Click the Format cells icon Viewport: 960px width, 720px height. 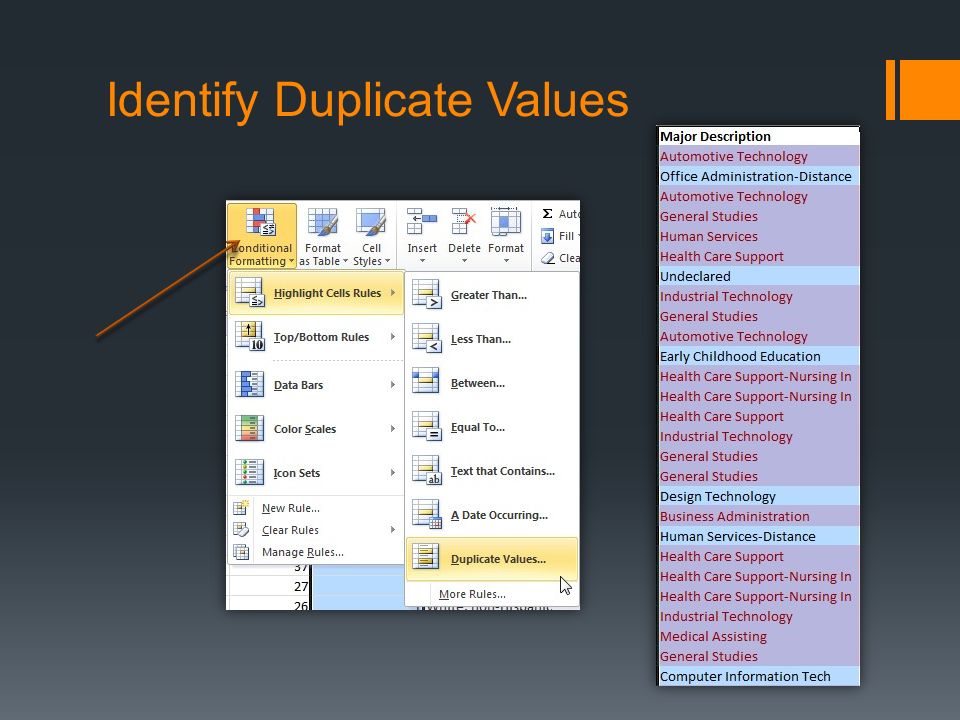506,222
